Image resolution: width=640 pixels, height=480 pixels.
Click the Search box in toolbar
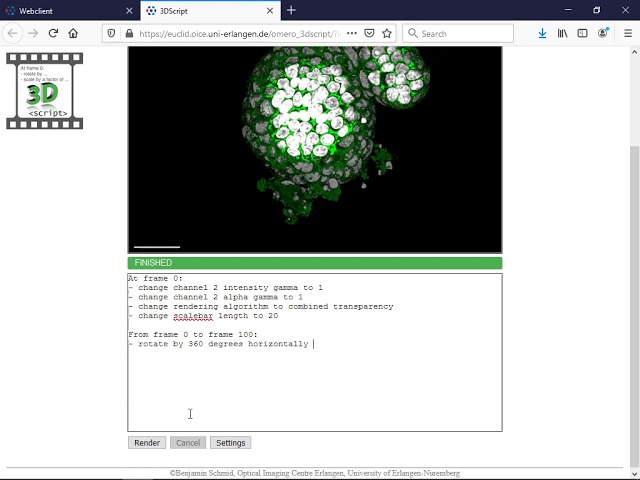[458, 33]
